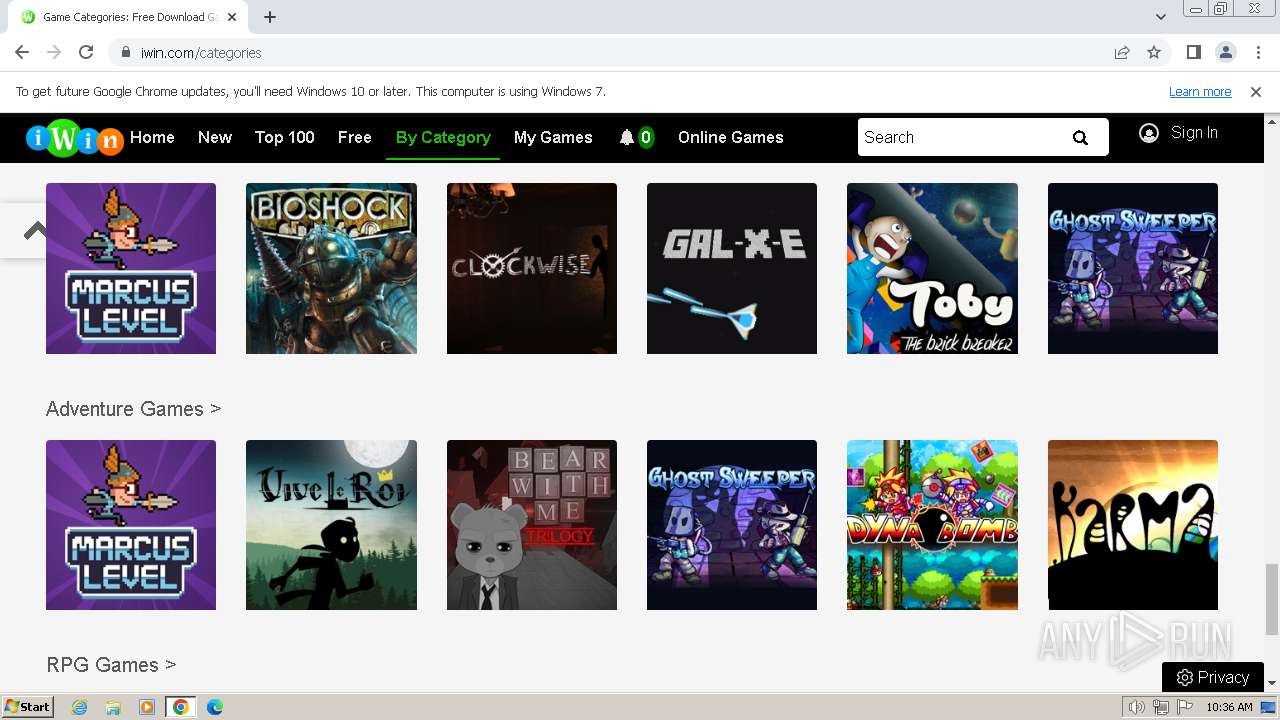Select the By Category menu item
Screen dimensions: 1280x720
[x=443, y=138]
